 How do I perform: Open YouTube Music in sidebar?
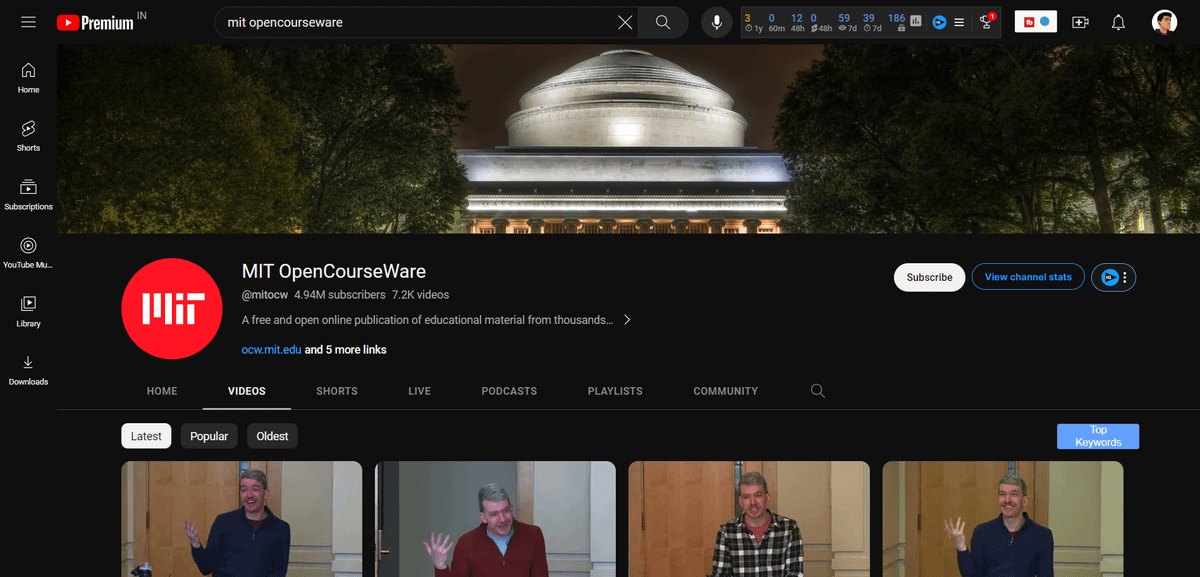click(x=28, y=253)
